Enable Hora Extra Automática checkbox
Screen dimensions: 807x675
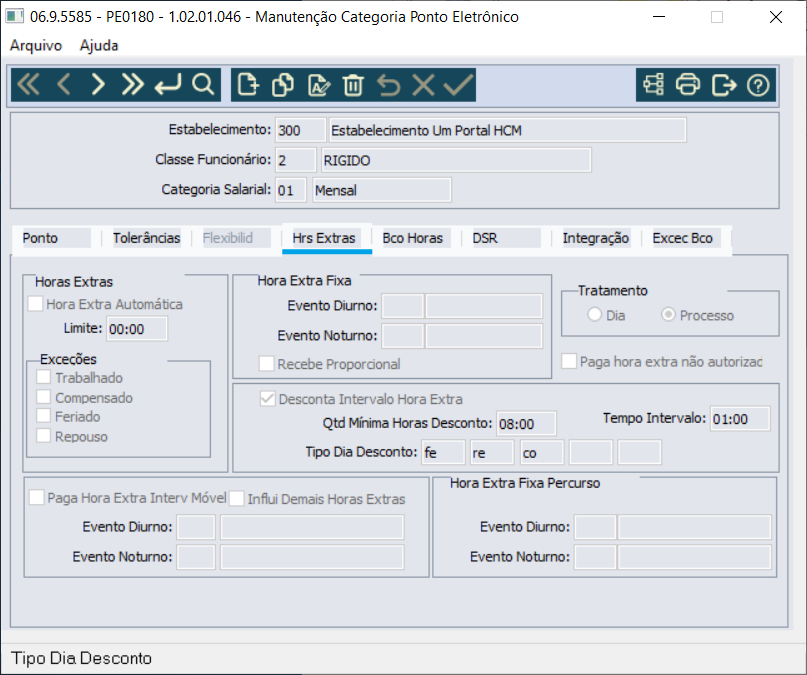pos(36,304)
